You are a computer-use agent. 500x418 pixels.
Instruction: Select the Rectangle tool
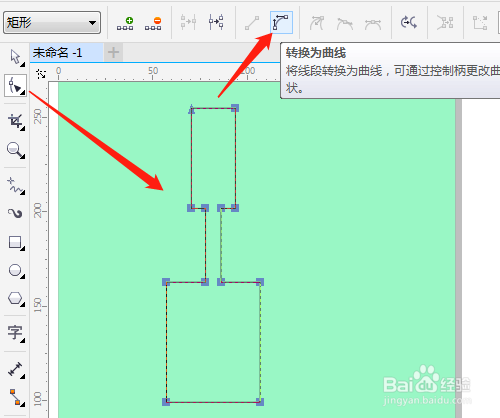point(16,243)
